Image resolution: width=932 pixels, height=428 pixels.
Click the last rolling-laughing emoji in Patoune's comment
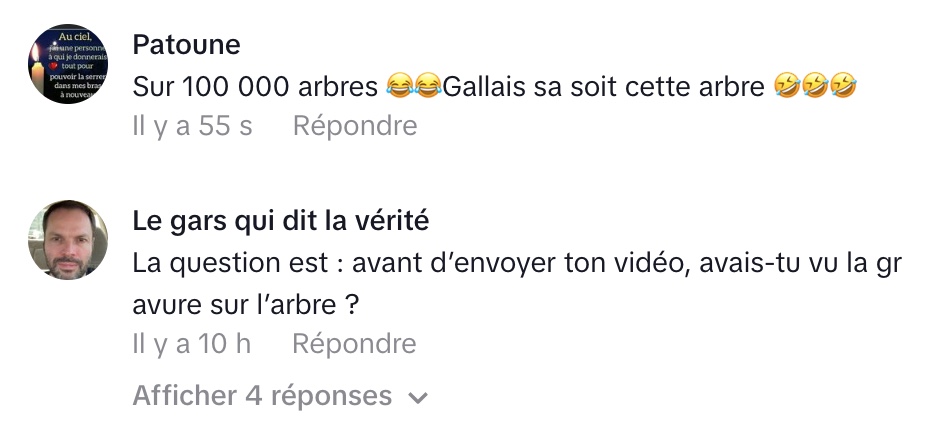pos(843,86)
